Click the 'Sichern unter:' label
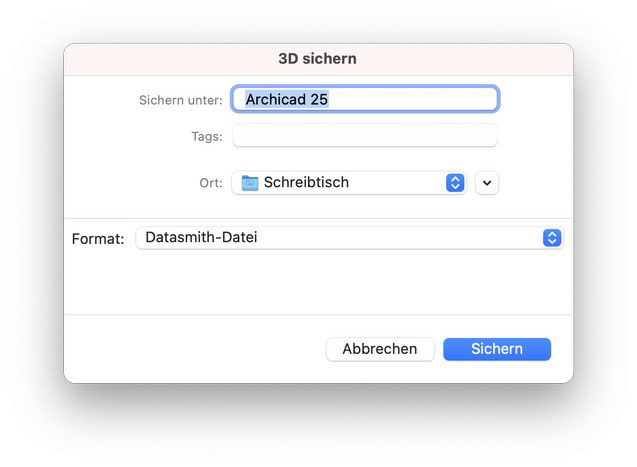This screenshot has height=467, width=637. pyautogui.click(x=181, y=100)
